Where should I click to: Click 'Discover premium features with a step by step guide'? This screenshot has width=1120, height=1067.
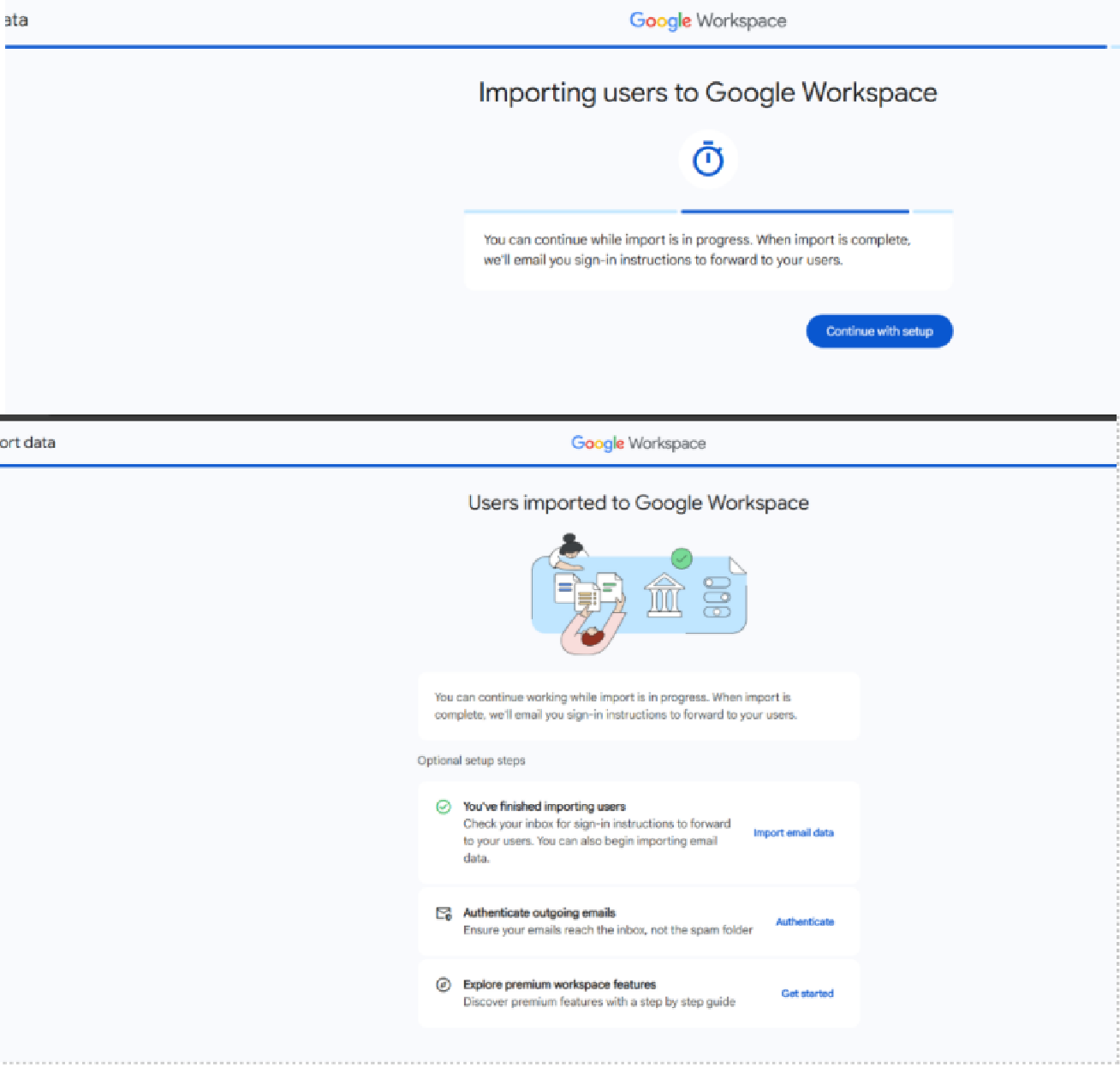(x=599, y=1002)
